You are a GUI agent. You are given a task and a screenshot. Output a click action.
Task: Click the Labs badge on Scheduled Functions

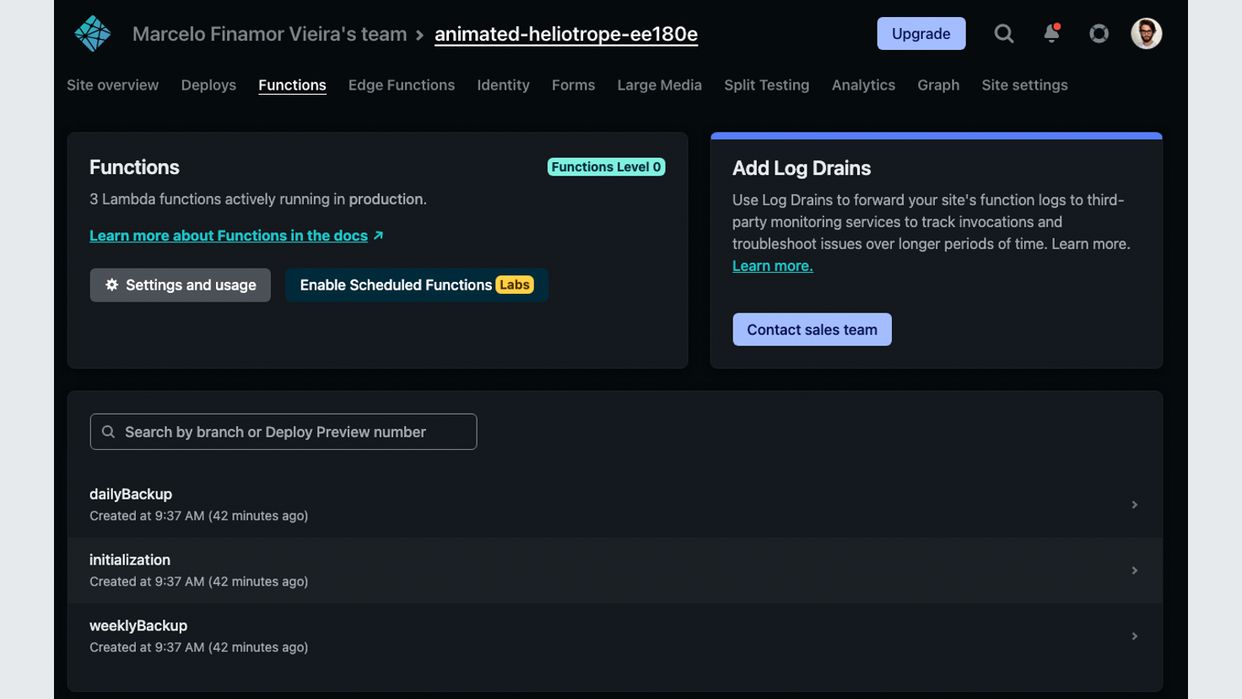tap(514, 285)
